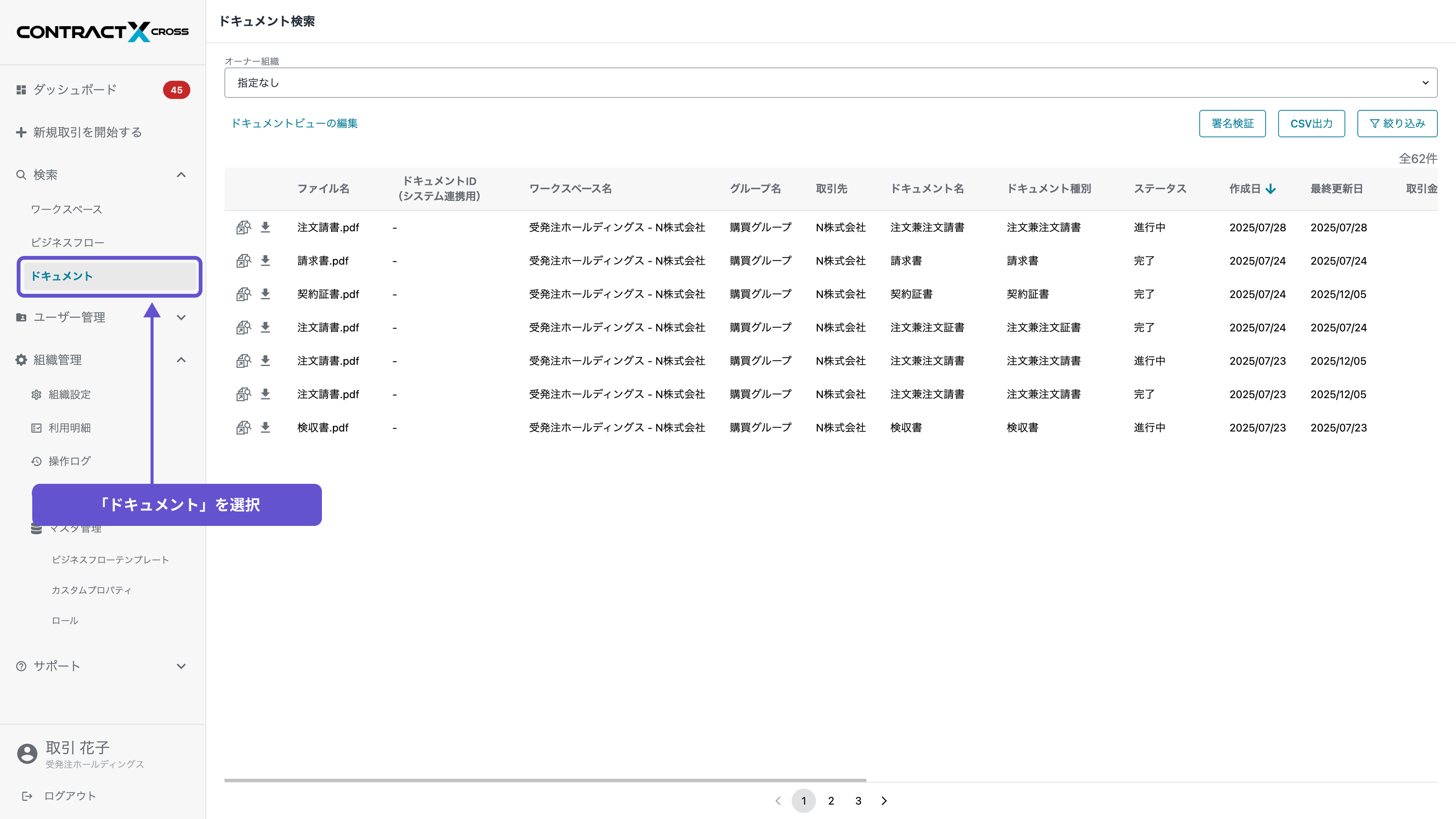This screenshot has width=1456, height=819.
Task: Open ダッシュボード from the sidebar
Action: coord(75,90)
